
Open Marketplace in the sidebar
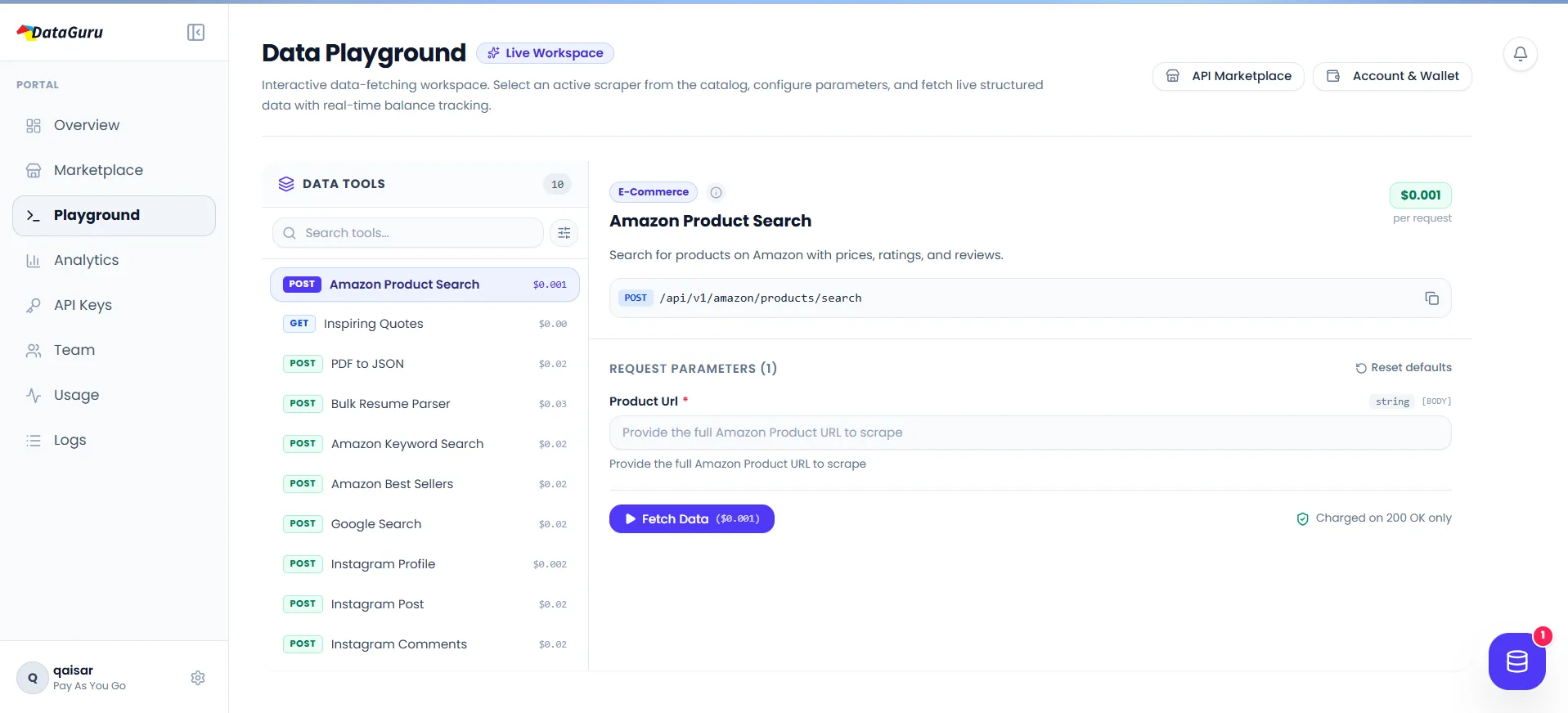[x=114, y=170]
